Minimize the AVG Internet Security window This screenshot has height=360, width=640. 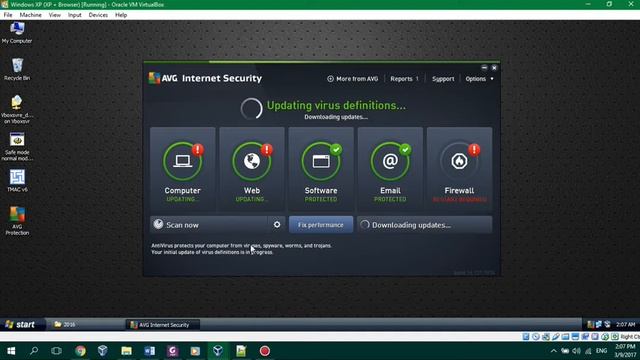(484, 67)
